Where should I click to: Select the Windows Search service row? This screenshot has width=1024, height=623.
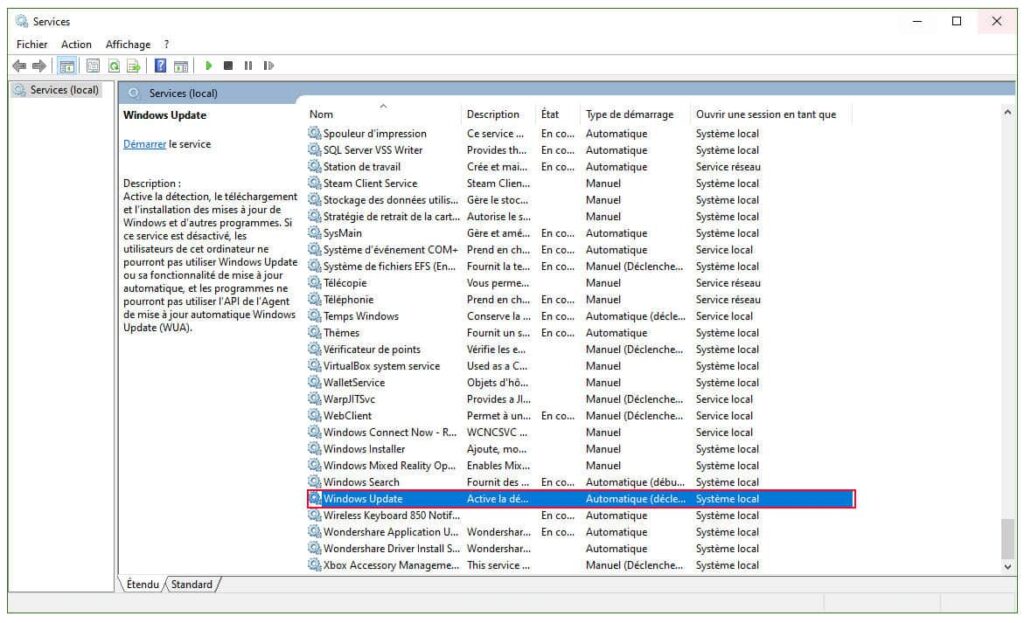[x=361, y=482]
